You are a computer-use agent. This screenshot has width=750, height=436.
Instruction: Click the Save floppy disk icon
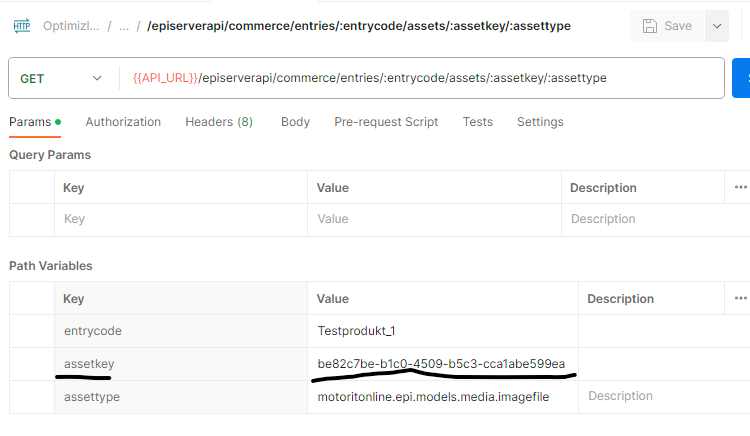coord(650,26)
